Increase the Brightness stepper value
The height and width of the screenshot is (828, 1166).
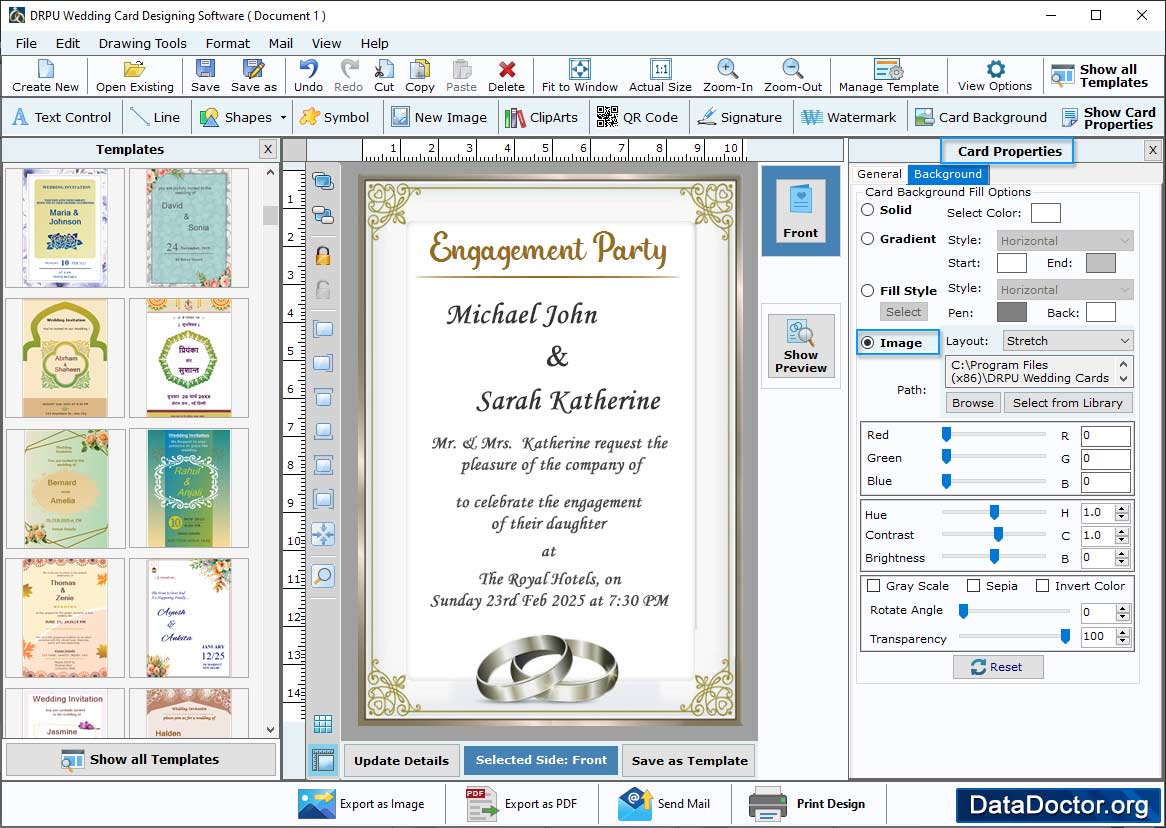(1122, 553)
